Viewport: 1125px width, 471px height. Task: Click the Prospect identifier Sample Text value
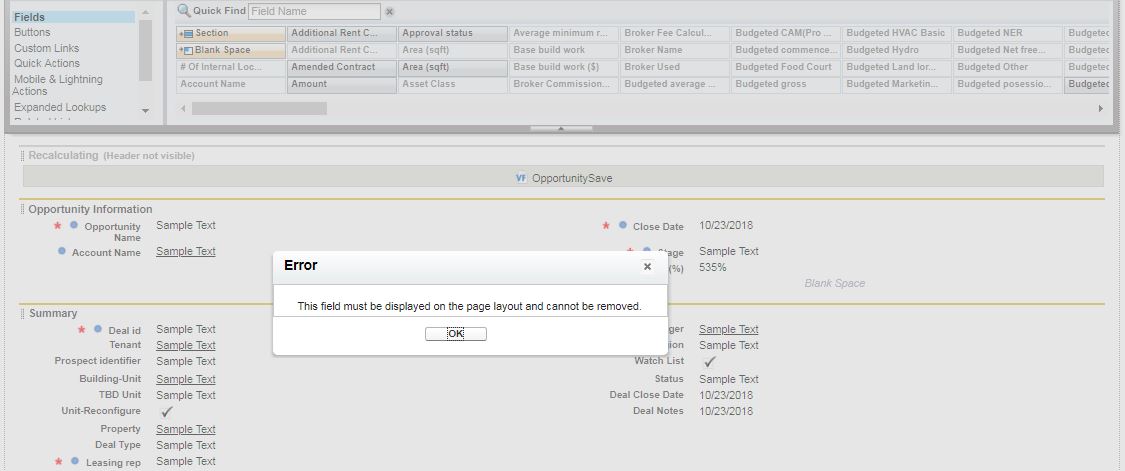186,361
